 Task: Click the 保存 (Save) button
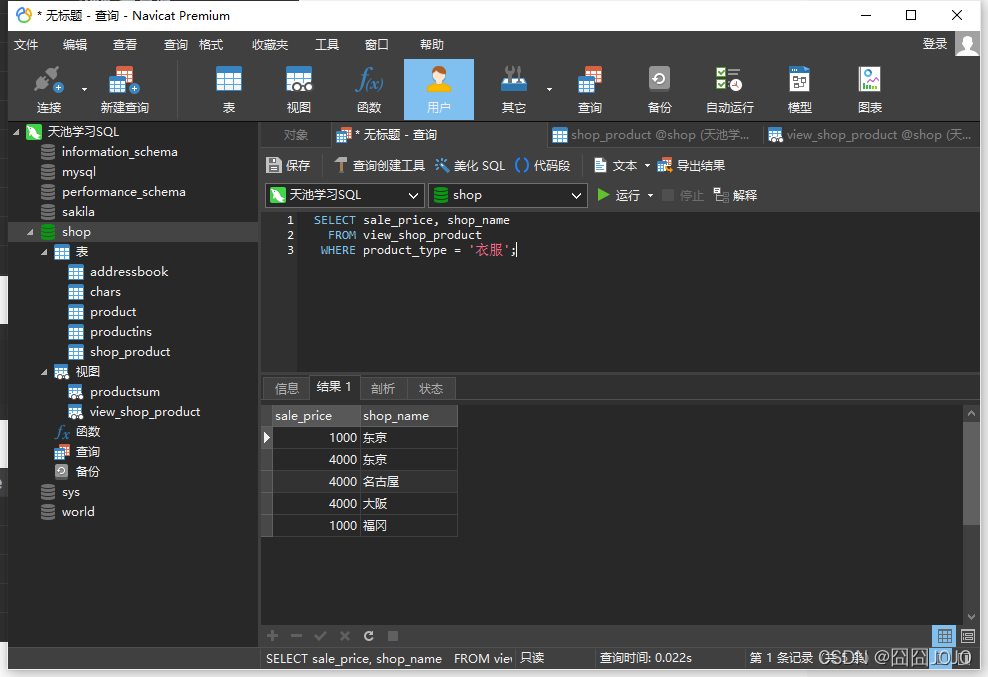(x=288, y=165)
